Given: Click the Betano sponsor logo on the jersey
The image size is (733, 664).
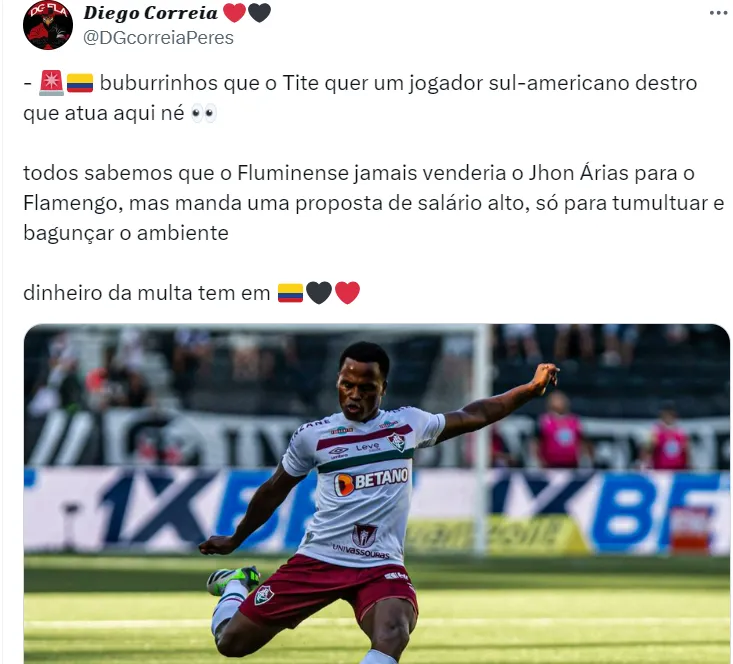Looking at the screenshot, I should point(371,481).
